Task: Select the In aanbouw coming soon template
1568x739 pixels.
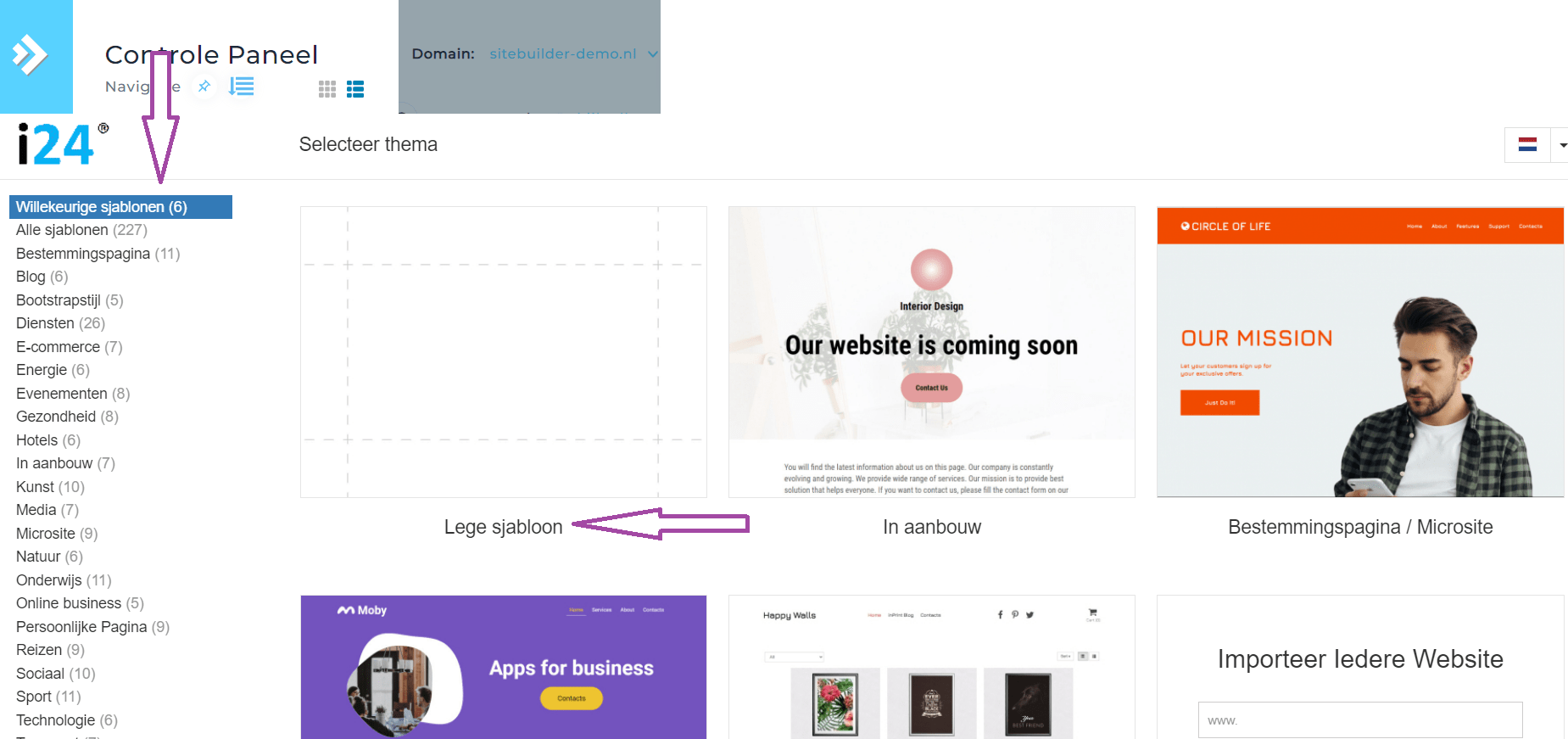Action: coord(932,352)
